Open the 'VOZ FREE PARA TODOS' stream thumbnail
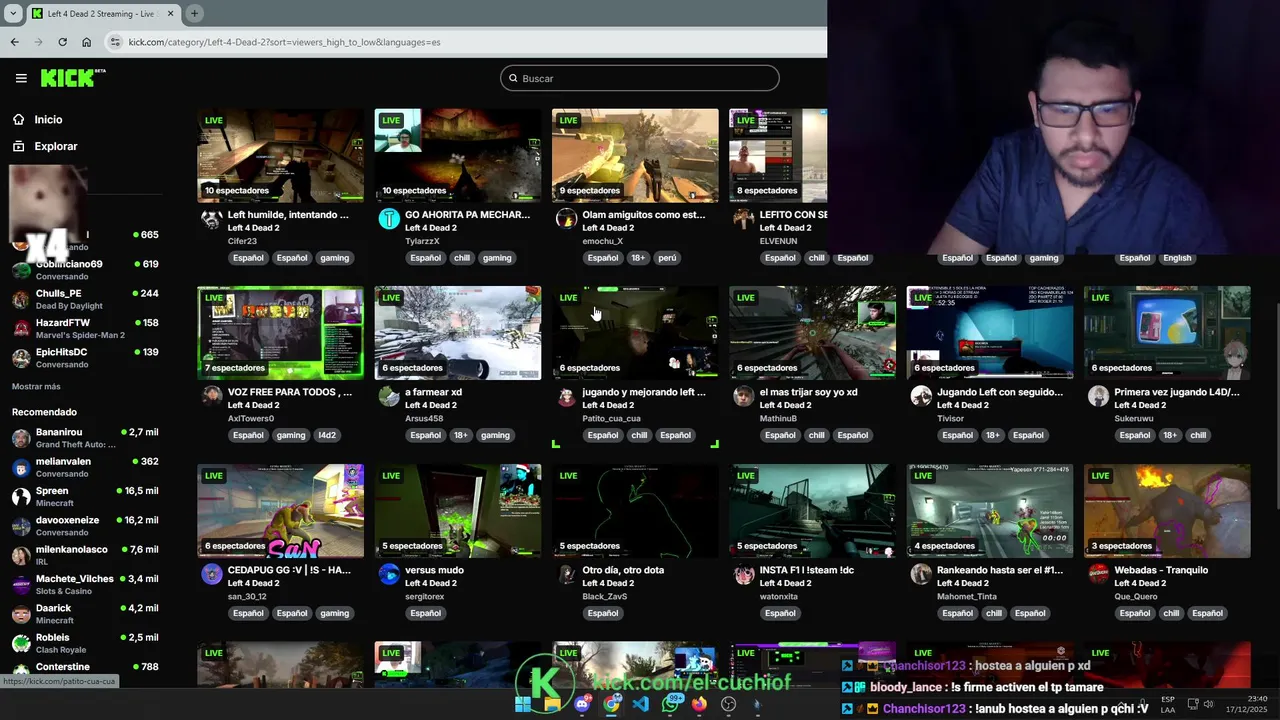 (x=280, y=333)
